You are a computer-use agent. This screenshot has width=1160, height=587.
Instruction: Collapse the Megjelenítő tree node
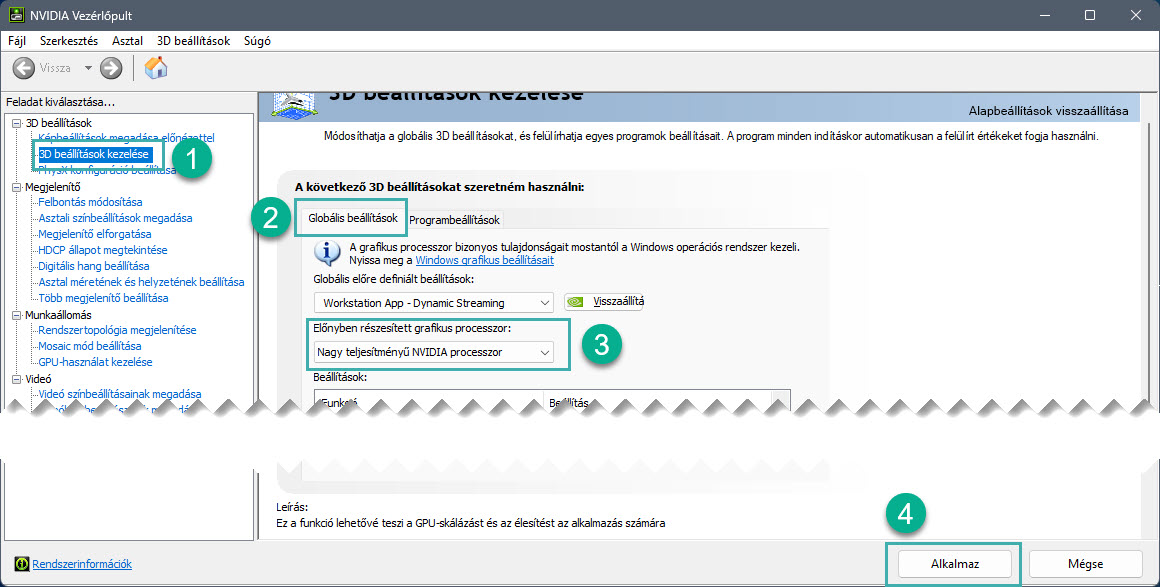tap(16, 186)
